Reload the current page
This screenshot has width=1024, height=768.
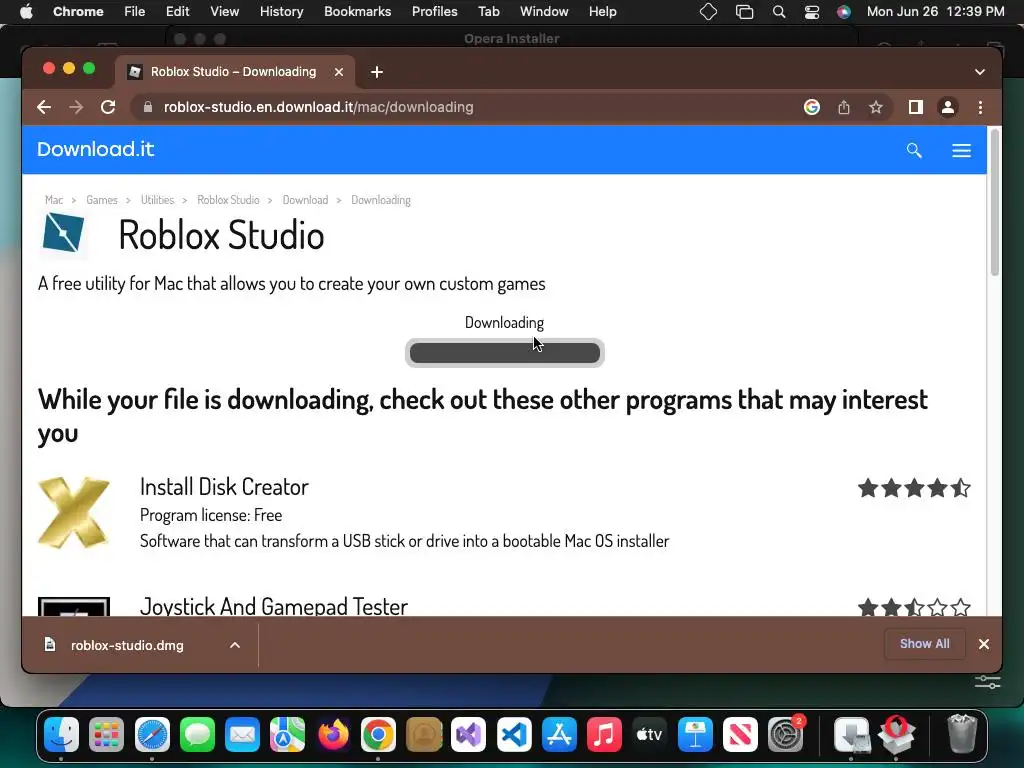108,107
